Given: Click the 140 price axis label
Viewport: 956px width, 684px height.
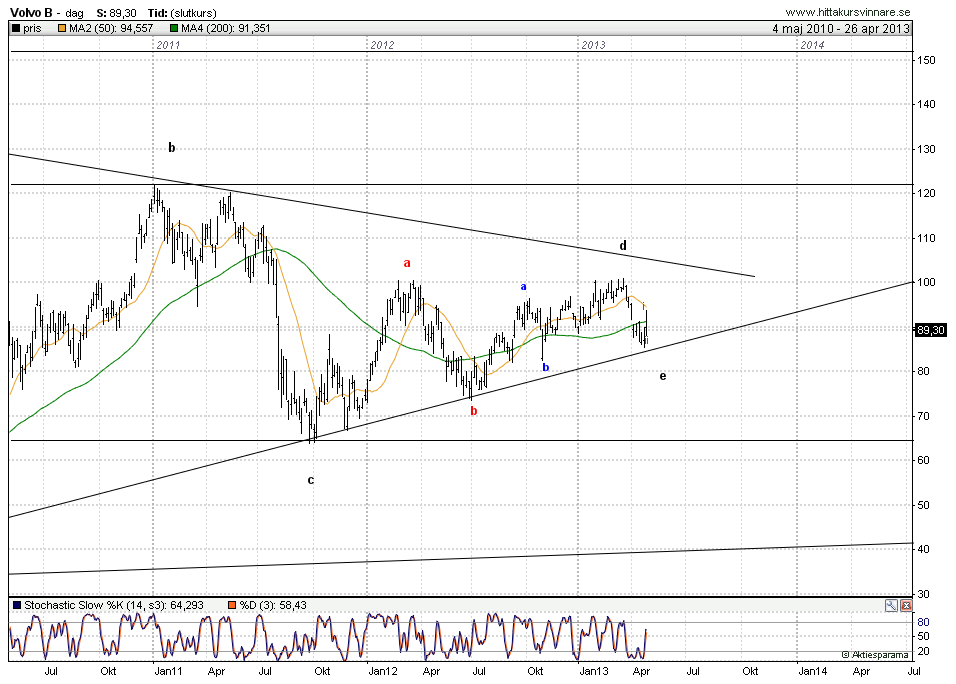Looking at the screenshot, I should 926,104.
